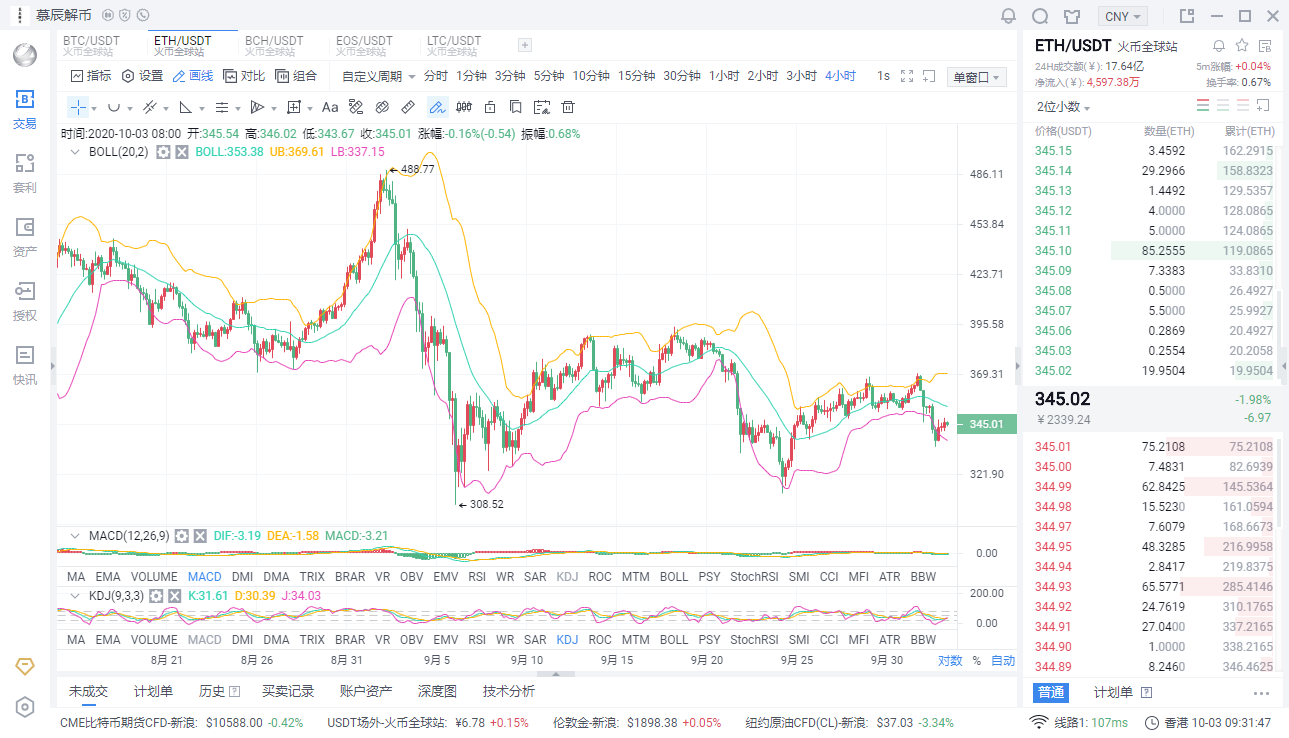Open the notification bell in title bar
1289x738 pixels.
click(x=1008, y=16)
